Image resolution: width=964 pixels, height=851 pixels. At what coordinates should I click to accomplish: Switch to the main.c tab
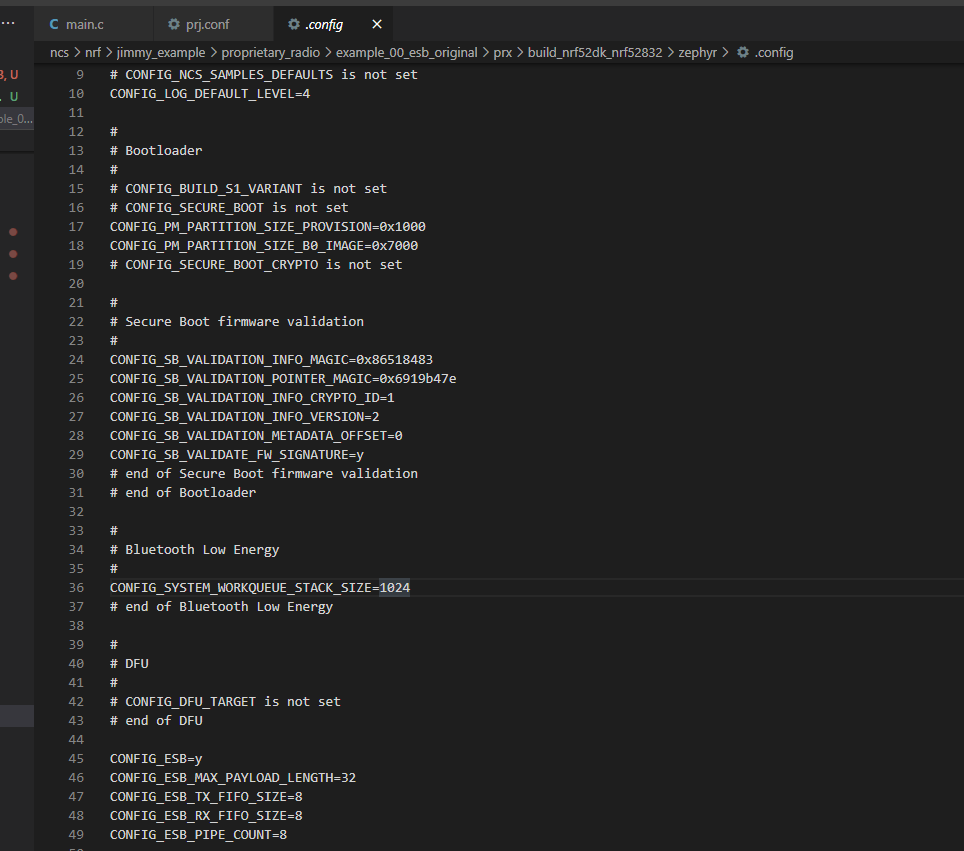[x=87, y=24]
